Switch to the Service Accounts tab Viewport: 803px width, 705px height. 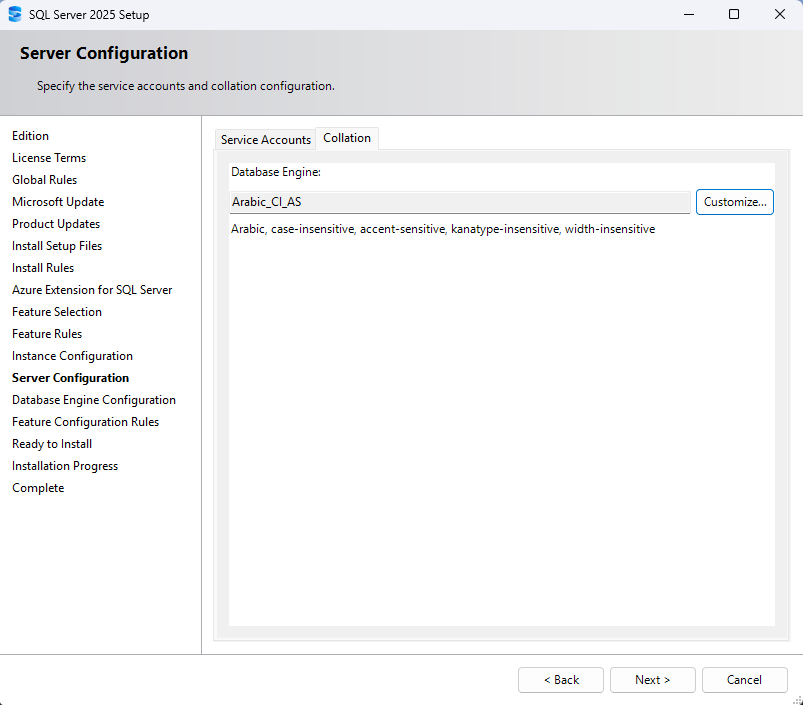[264, 139]
